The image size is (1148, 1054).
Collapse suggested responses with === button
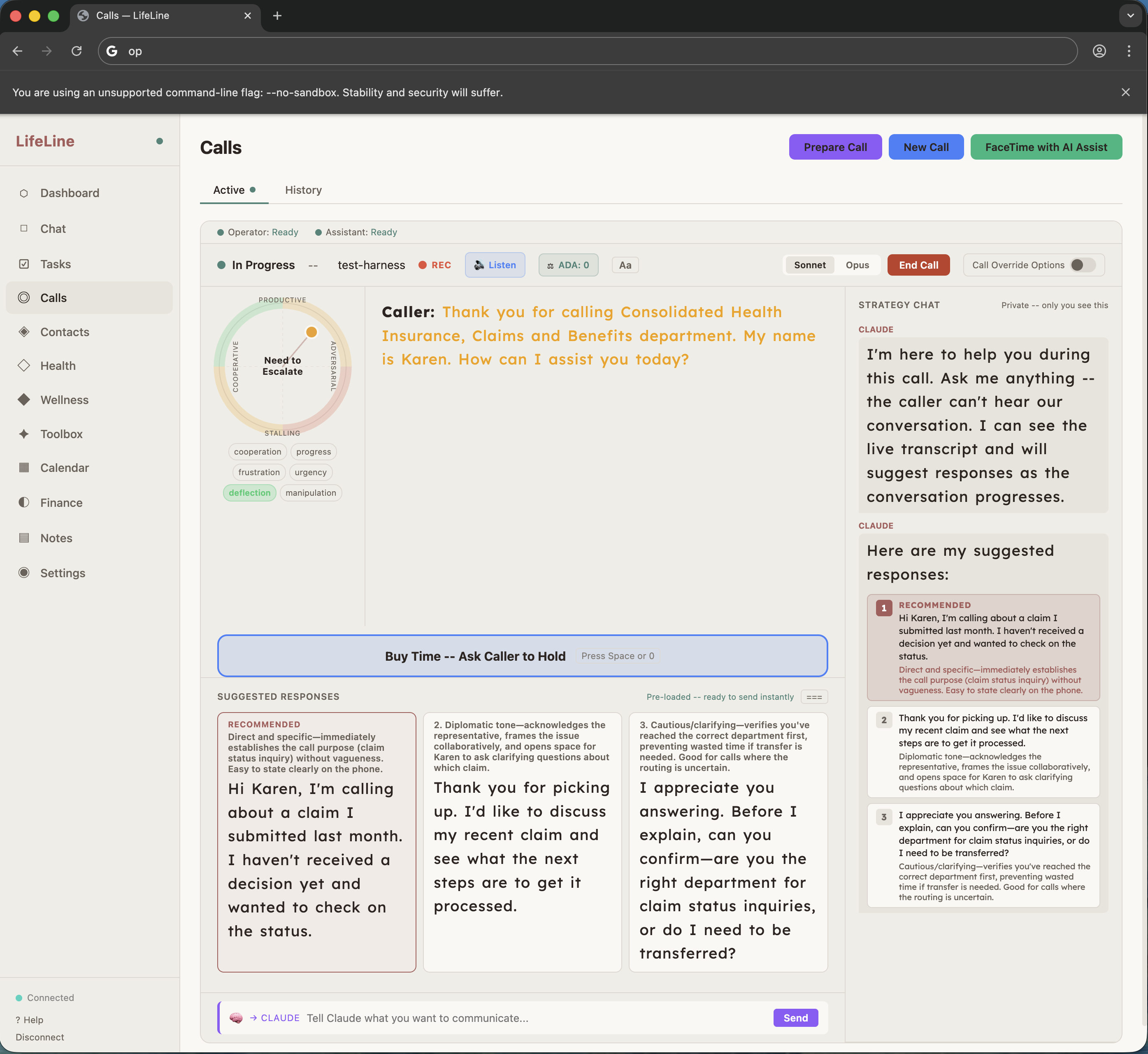(814, 697)
